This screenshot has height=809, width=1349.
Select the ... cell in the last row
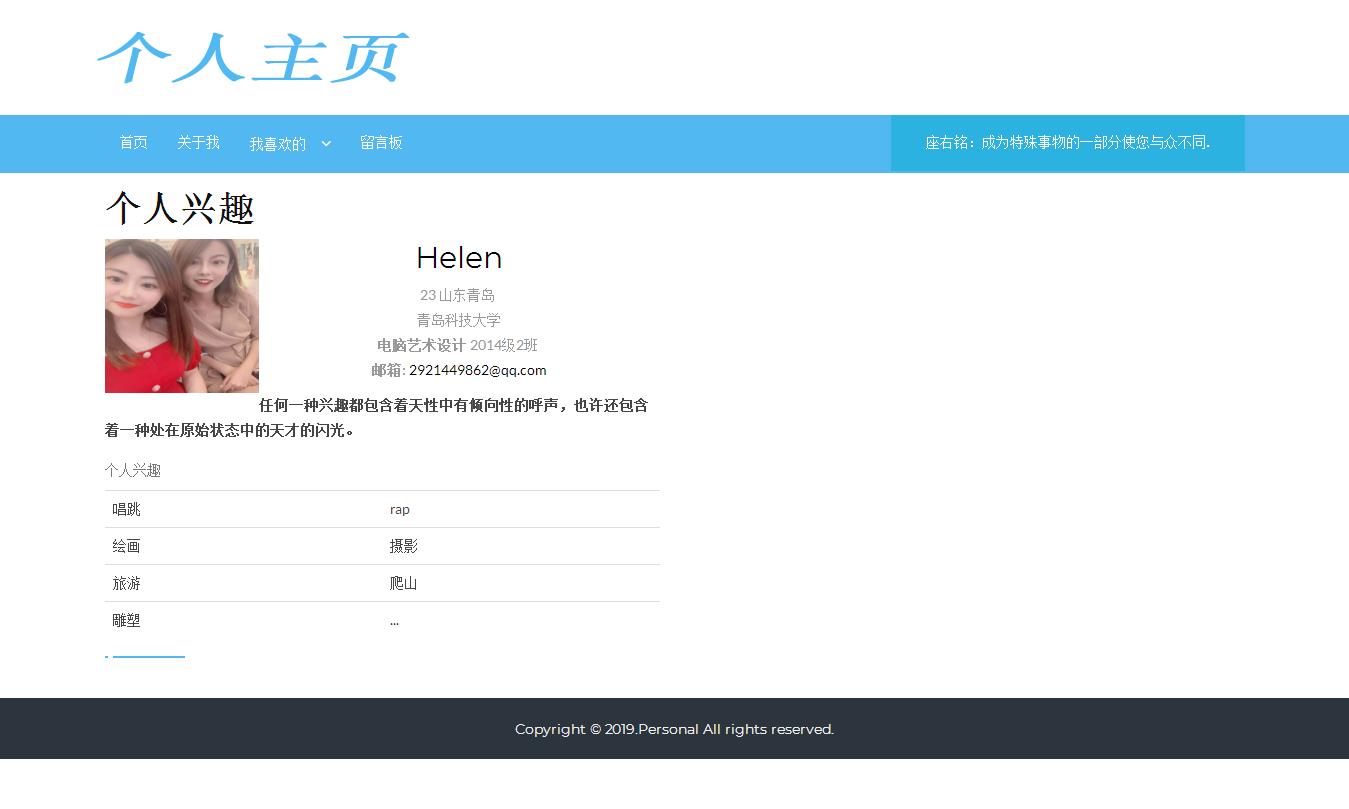521,620
